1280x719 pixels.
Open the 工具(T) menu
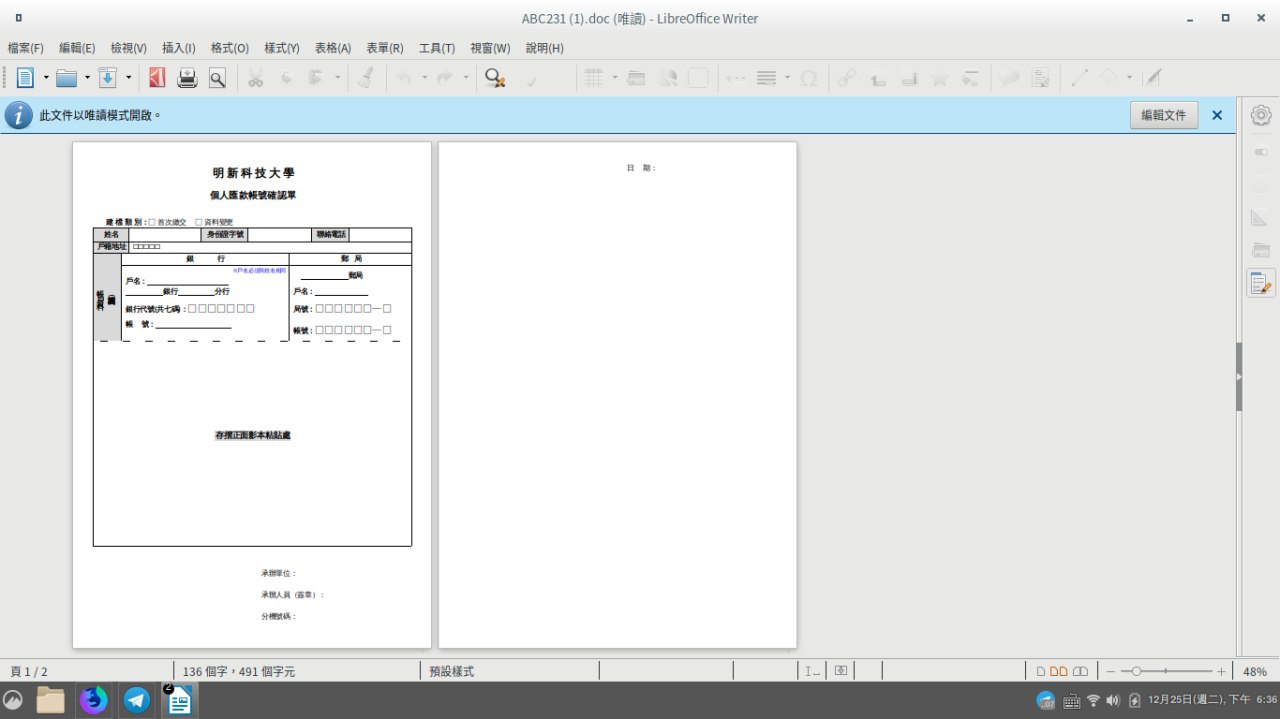coord(437,48)
